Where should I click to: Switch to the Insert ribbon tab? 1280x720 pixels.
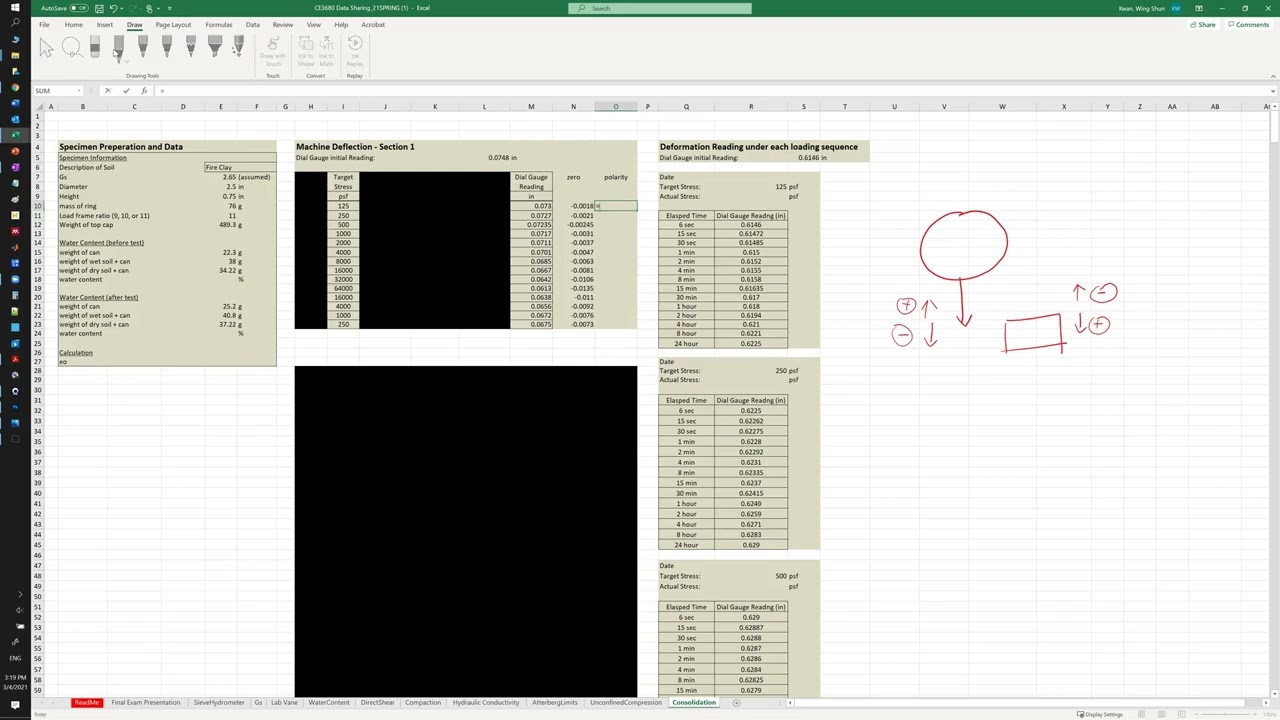(104, 25)
